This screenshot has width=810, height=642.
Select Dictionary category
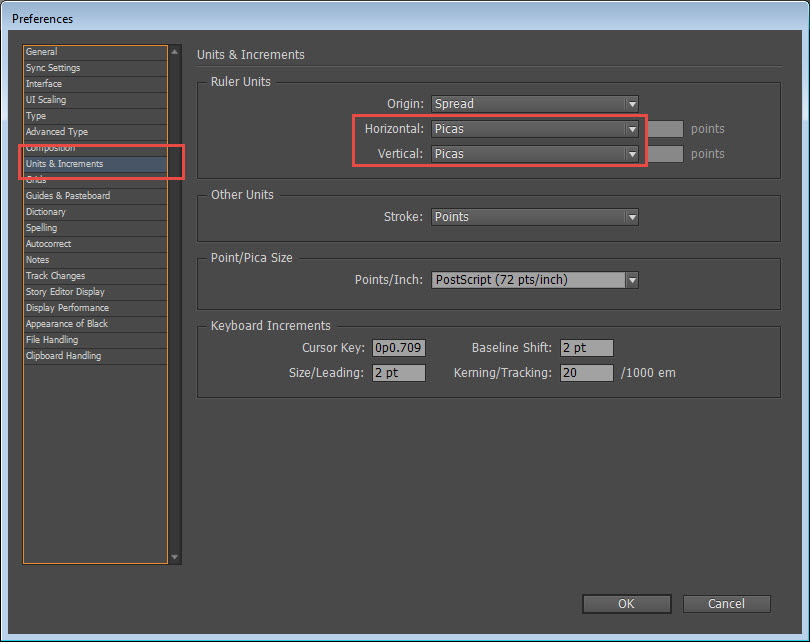point(95,212)
